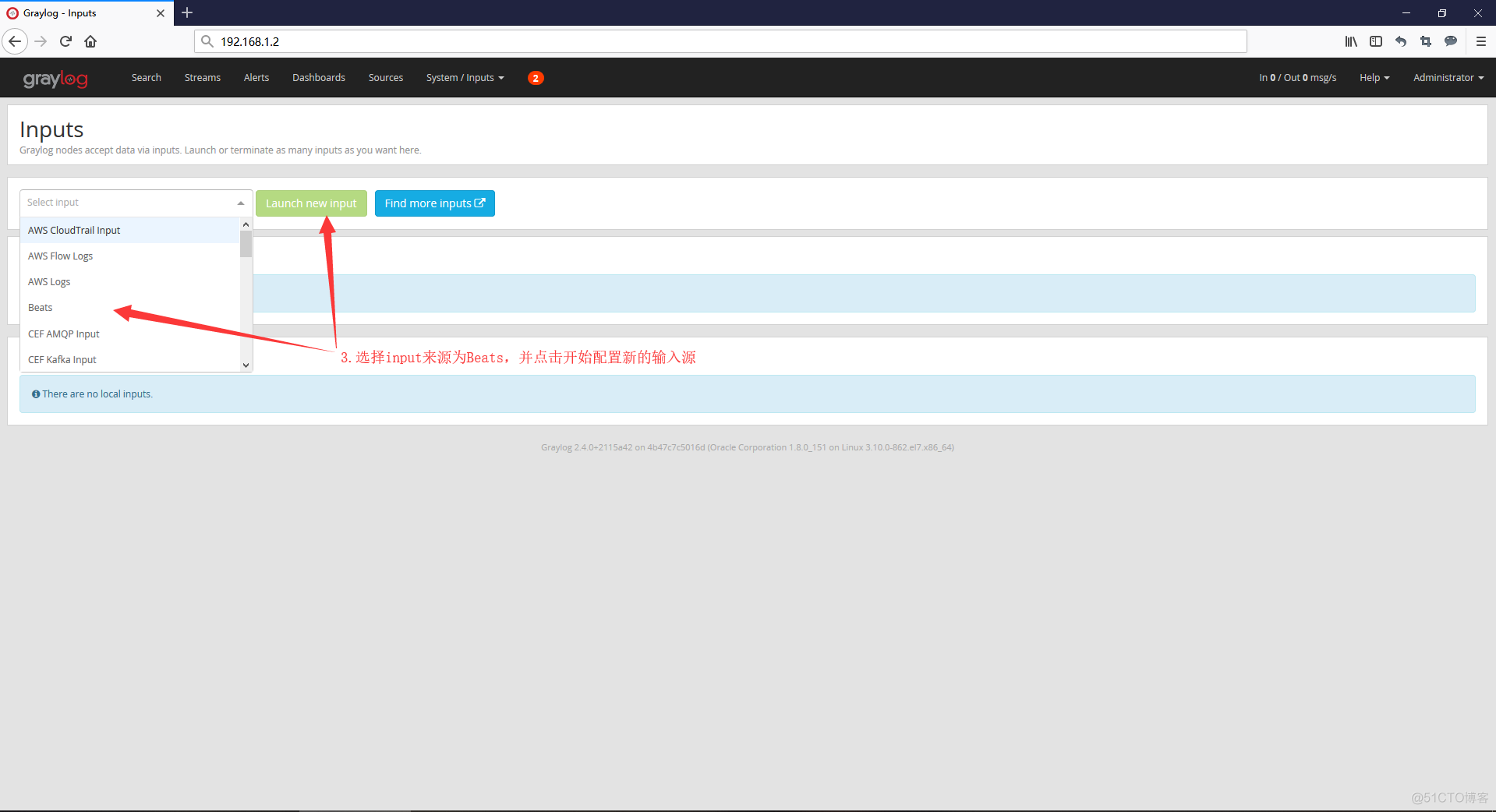The height and width of the screenshot is (812, 1496).
Task: Go to the browser home page
Action: point(90,41)
